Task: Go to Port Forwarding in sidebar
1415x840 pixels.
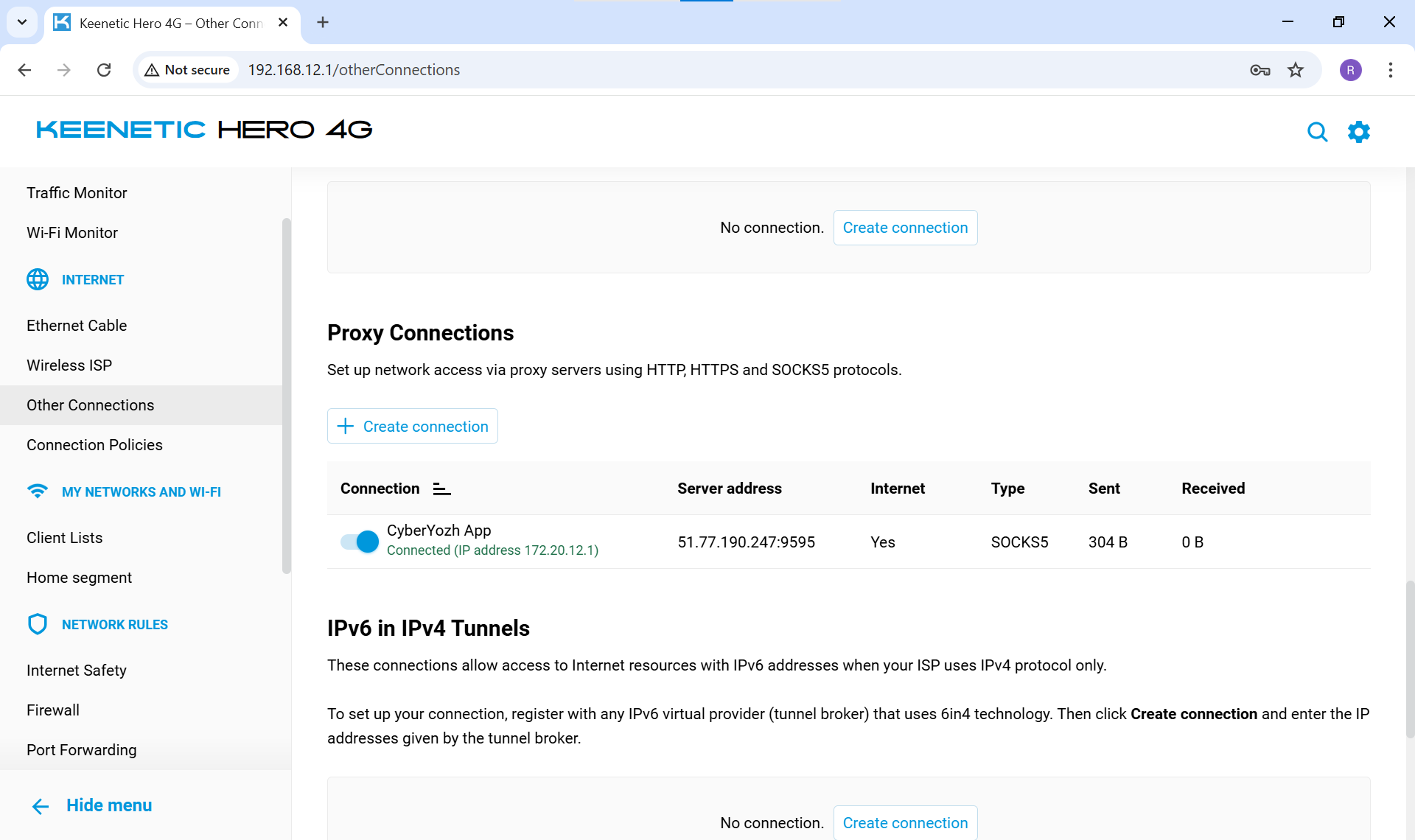Action: pos(81,750)
